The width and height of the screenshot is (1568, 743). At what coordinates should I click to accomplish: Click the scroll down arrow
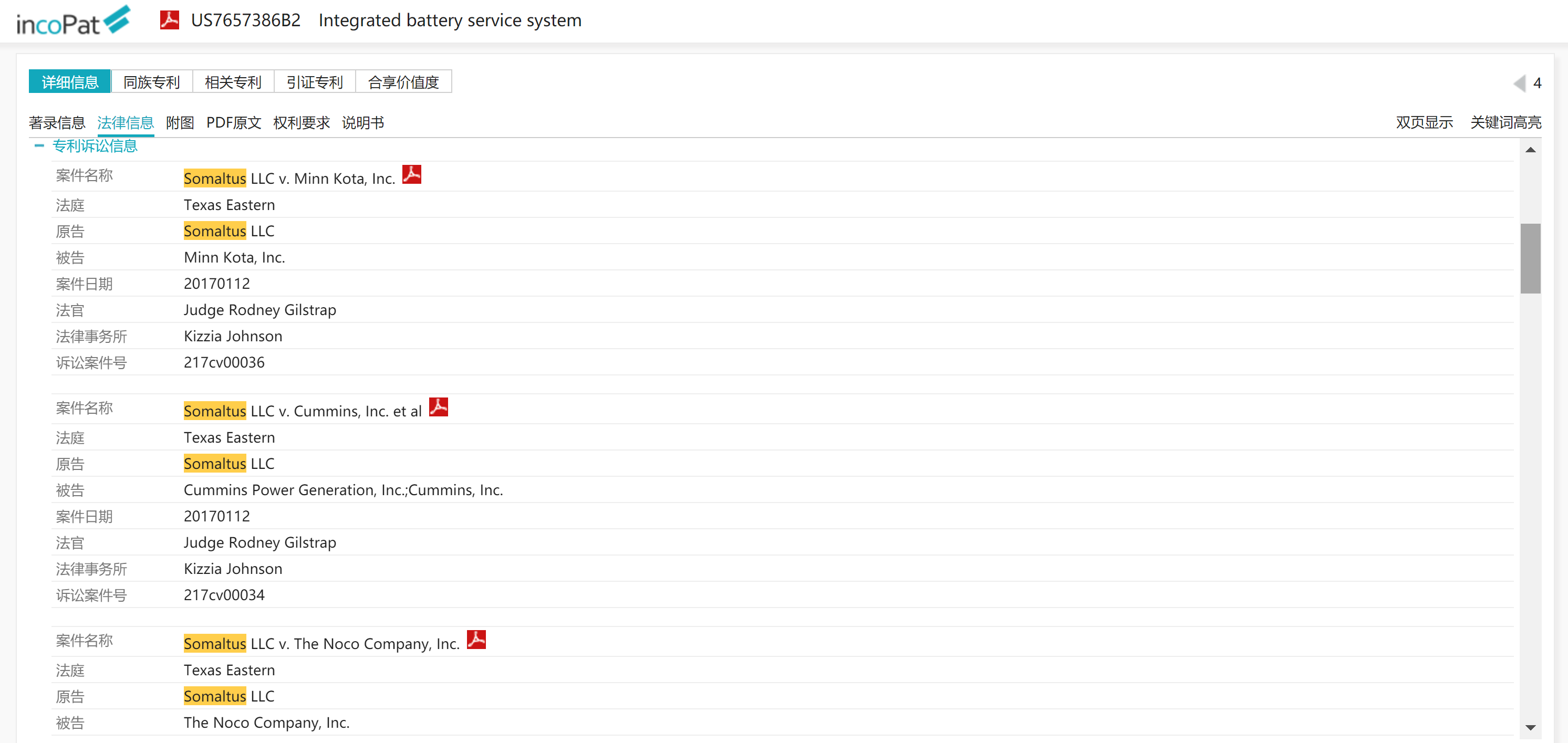click(x=1530, y=728)
